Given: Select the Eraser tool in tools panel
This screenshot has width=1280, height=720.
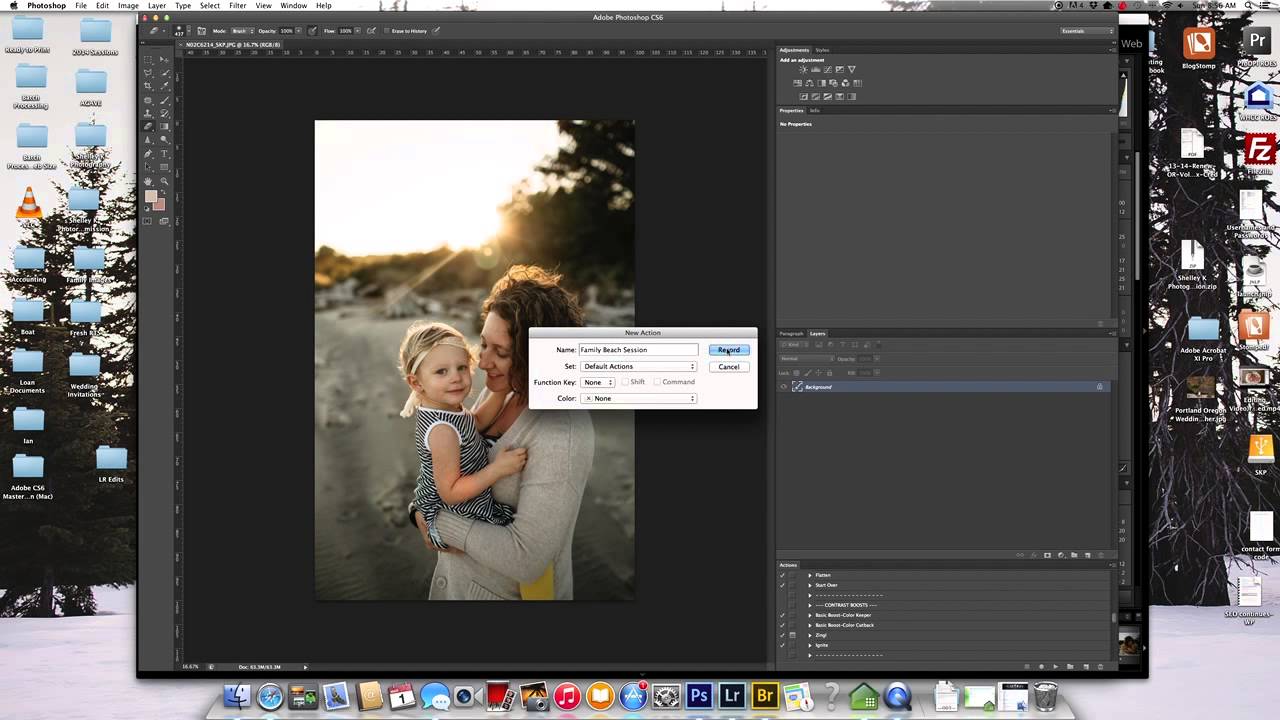Looking at the screenshot, I should coord(148,126).
